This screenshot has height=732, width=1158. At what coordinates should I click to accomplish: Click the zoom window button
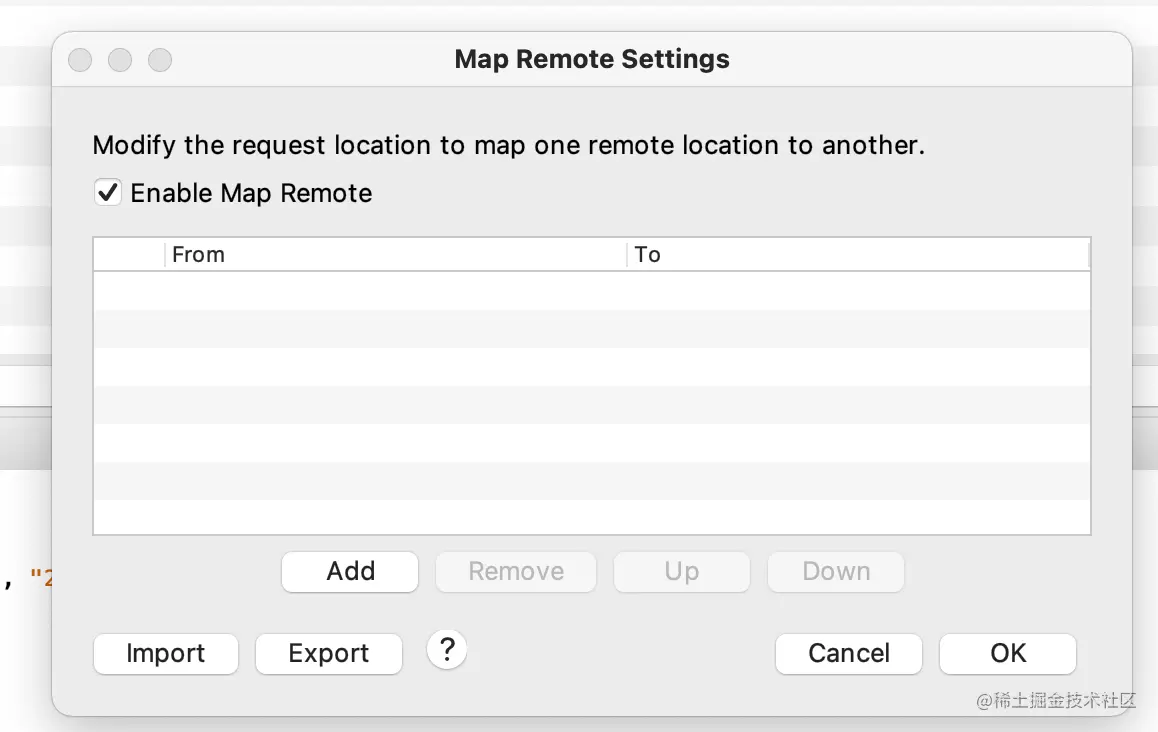160,60
